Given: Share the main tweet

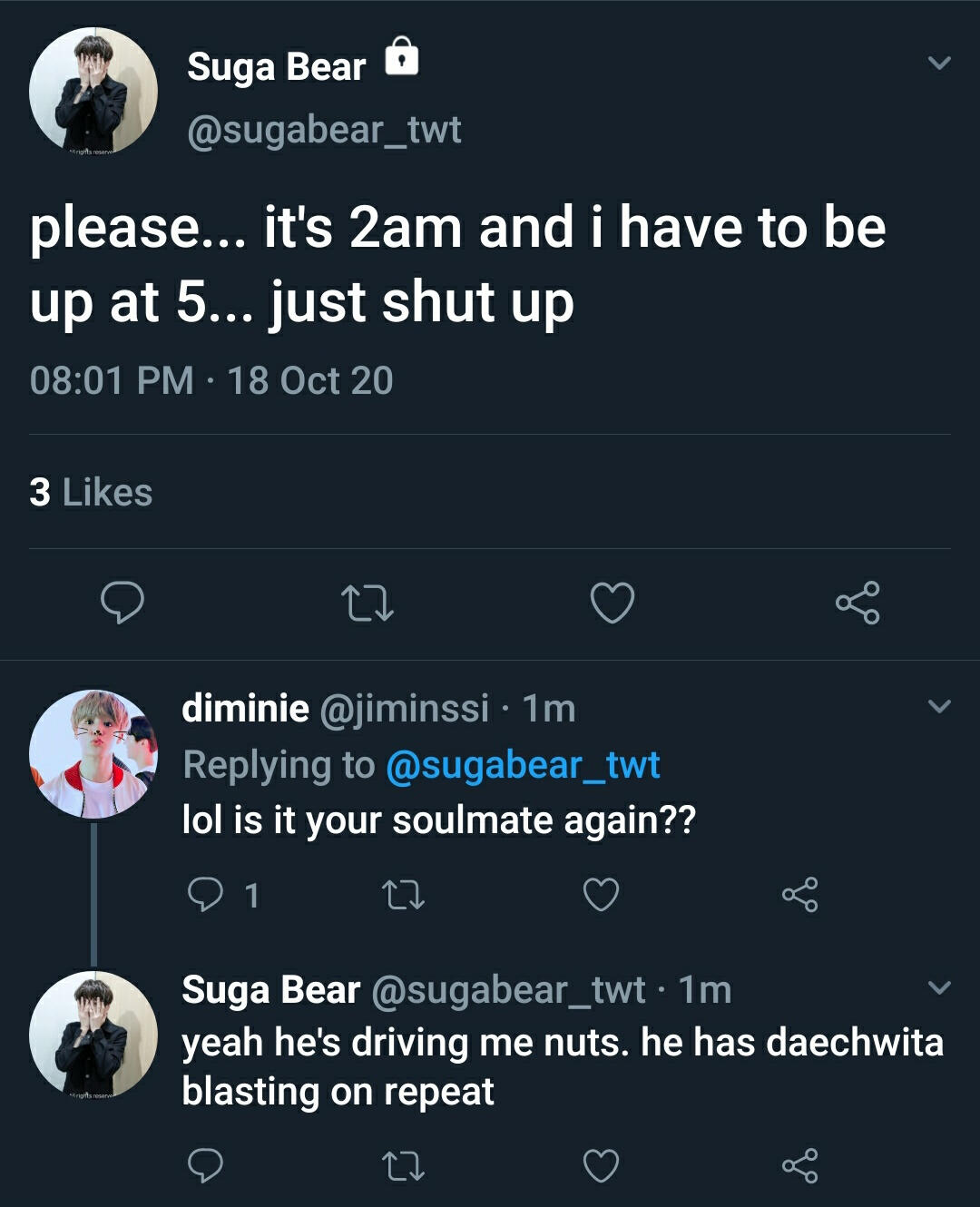Looking at the screenshot, I should (x=857, y=603).
